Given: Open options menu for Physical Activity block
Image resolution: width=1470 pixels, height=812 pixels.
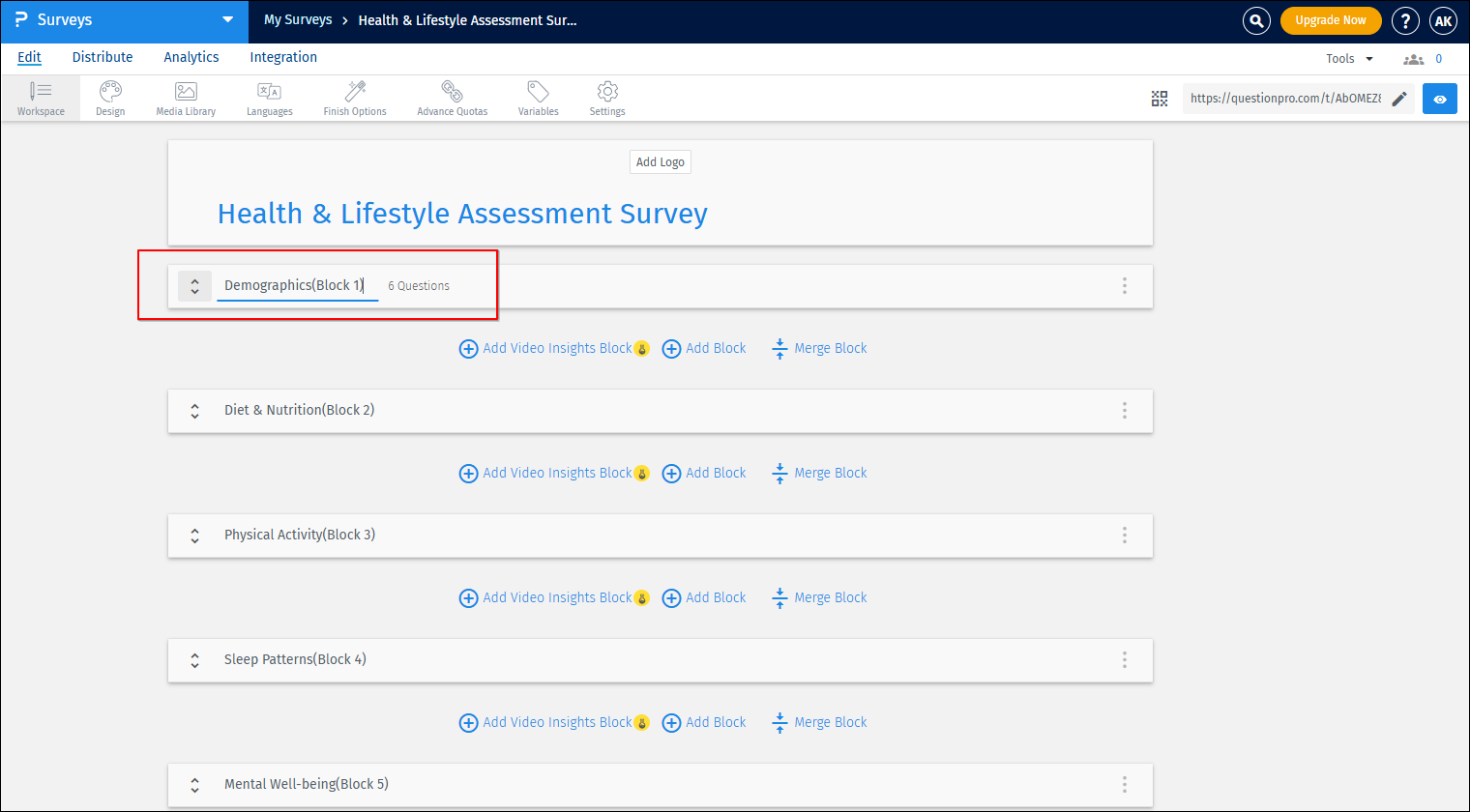Looking at the screenshot, I should pos(1125,535).
